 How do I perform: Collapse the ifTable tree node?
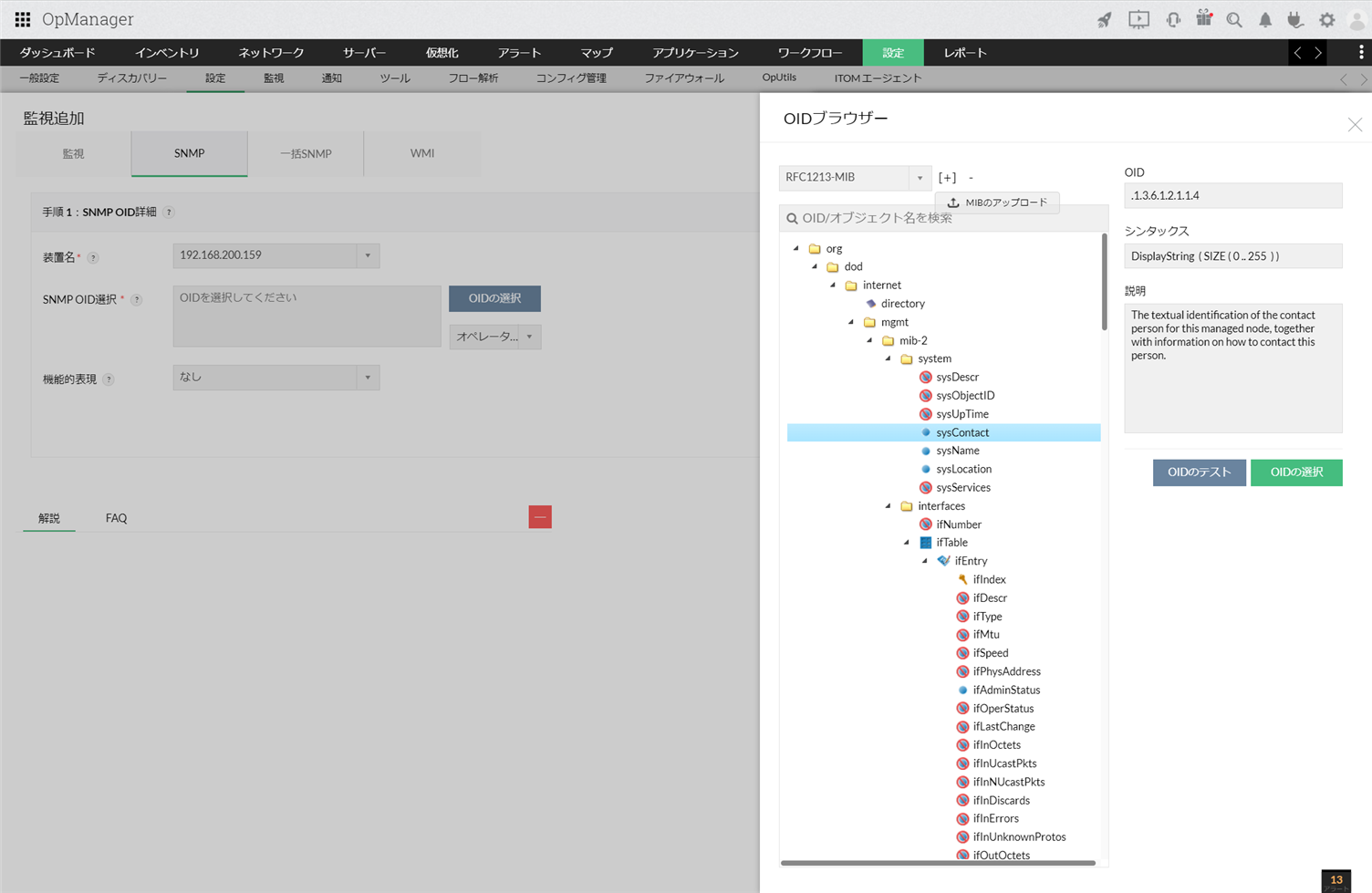pos(906,543)
